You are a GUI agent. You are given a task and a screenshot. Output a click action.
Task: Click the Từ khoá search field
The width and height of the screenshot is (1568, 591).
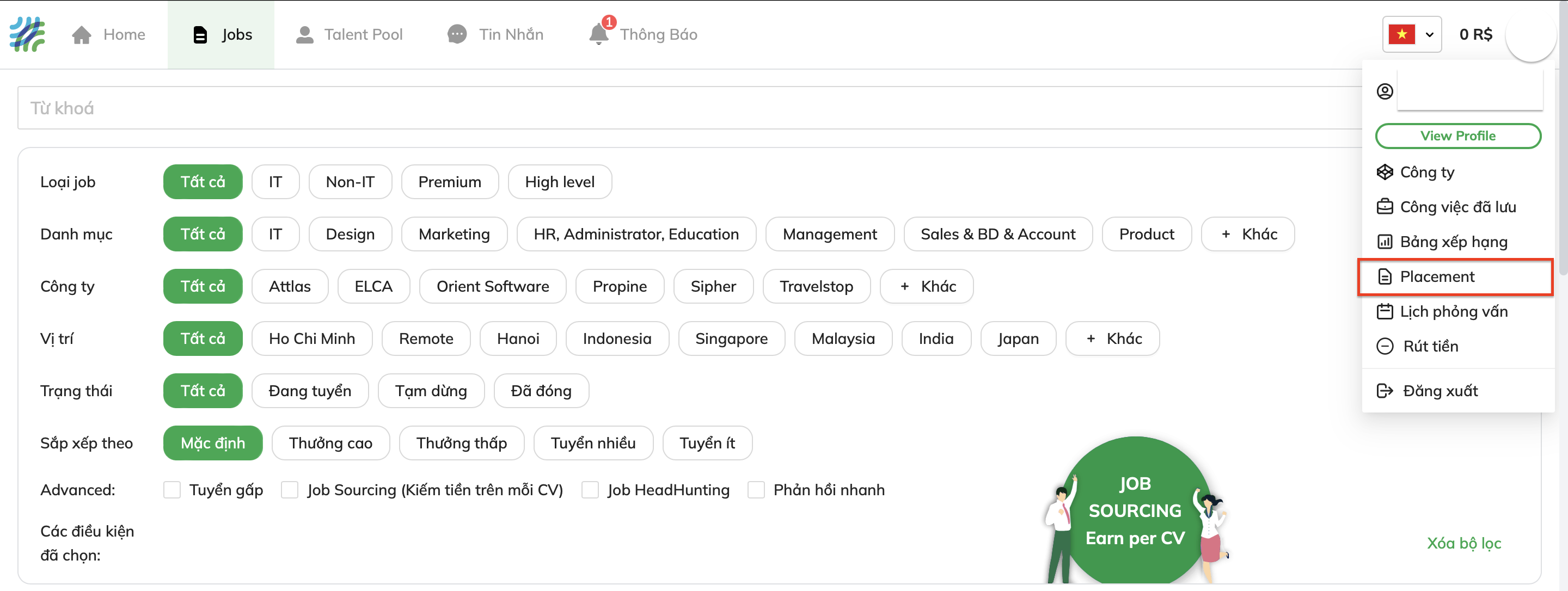click(x=365, y=108)
